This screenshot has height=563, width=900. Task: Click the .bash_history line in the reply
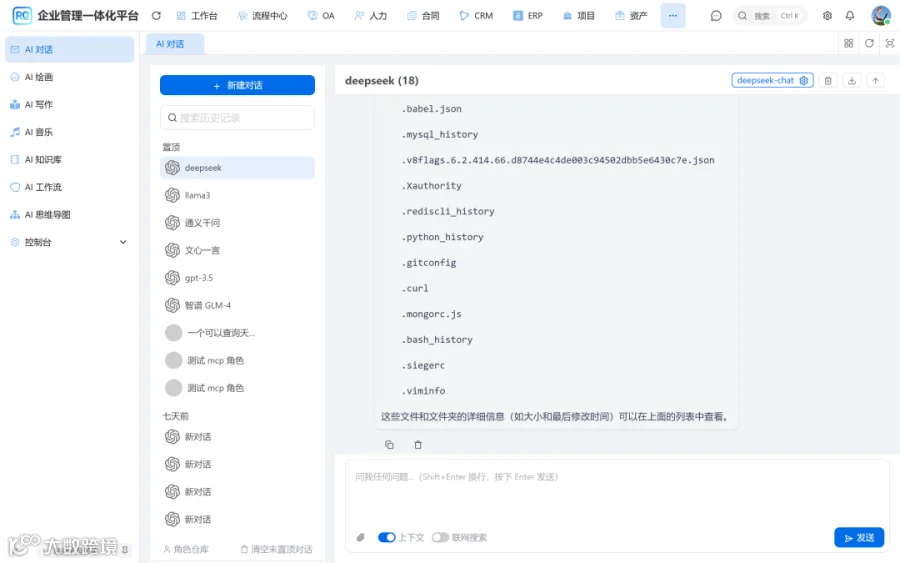[437, 340]
